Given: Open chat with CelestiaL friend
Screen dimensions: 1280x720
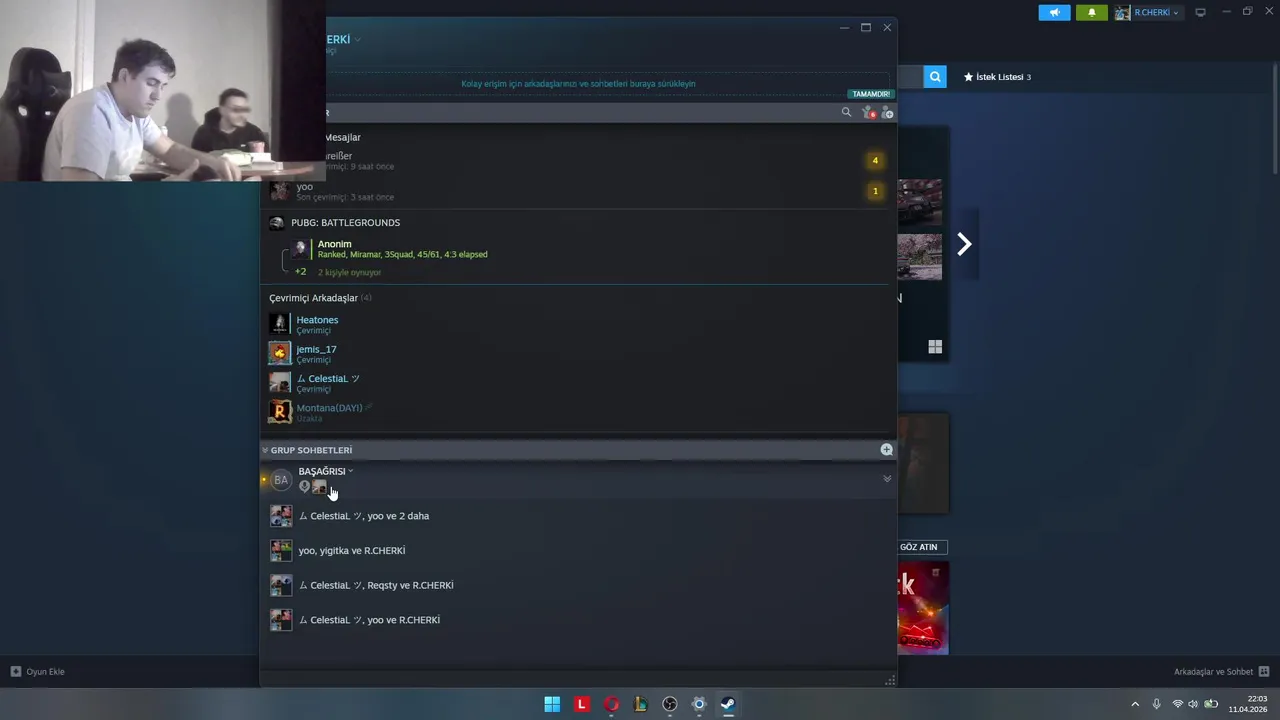Looking at the screenshot, I should (578, 383).
